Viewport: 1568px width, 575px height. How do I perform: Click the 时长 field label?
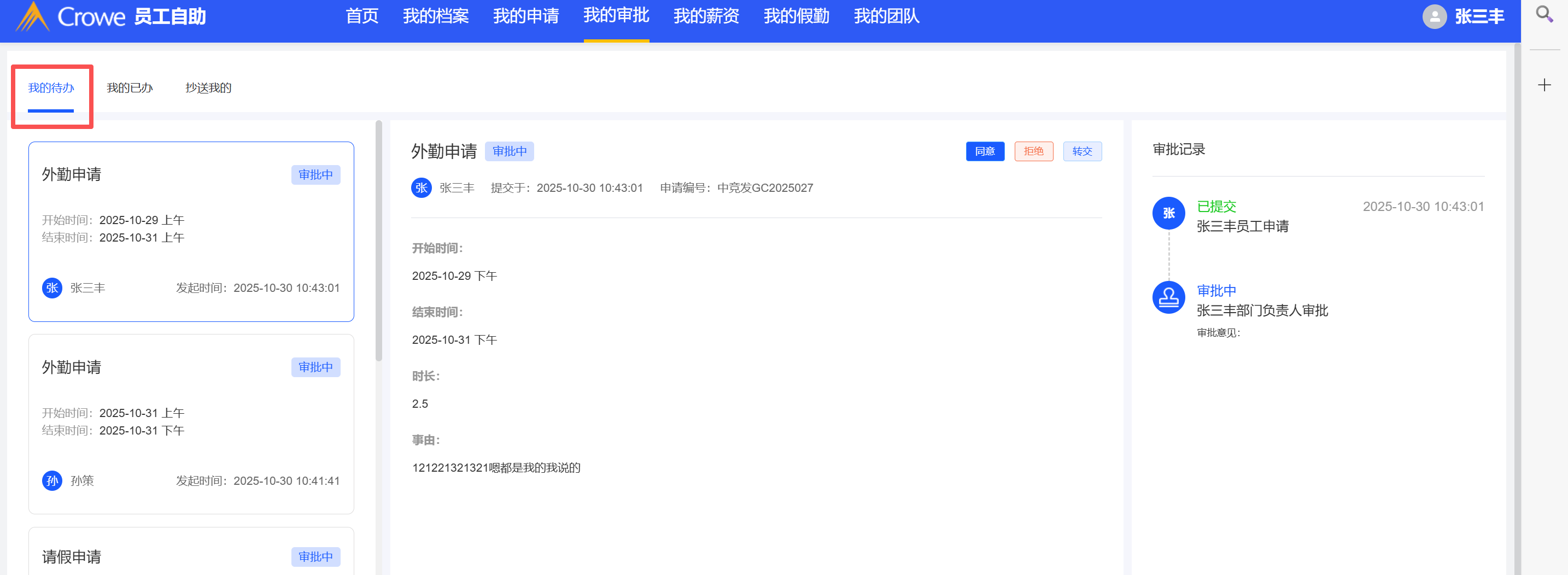[426, 376]
